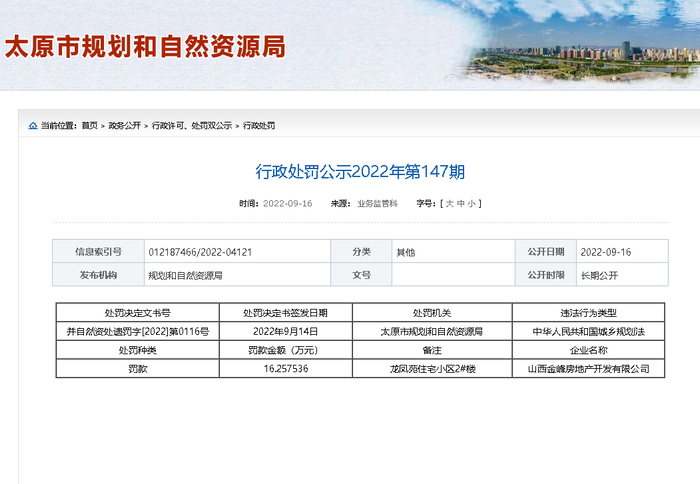Select 其他 category value
The width and height of the screenshot is (700, 484).
coord(406,252)
